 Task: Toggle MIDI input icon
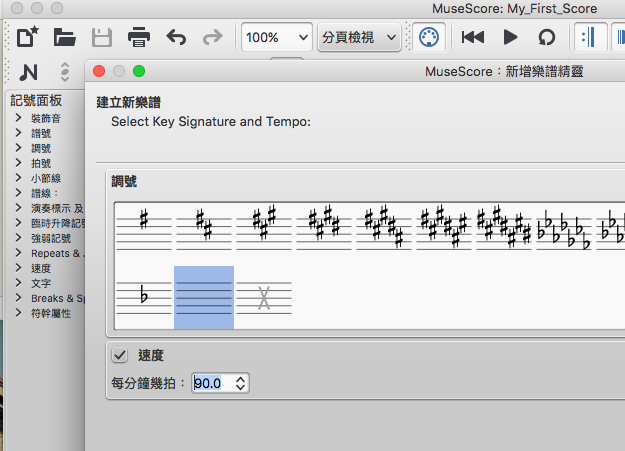(427, 38)
